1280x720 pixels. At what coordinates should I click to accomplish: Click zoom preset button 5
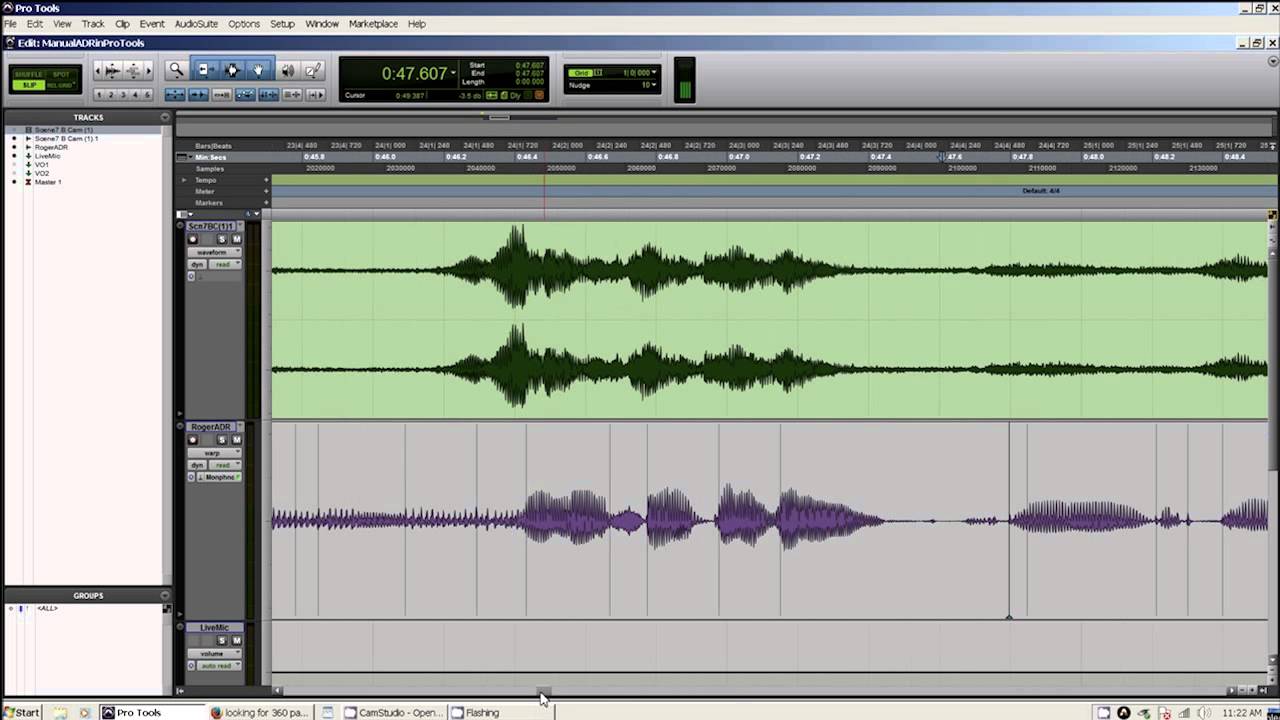(148, 95)
